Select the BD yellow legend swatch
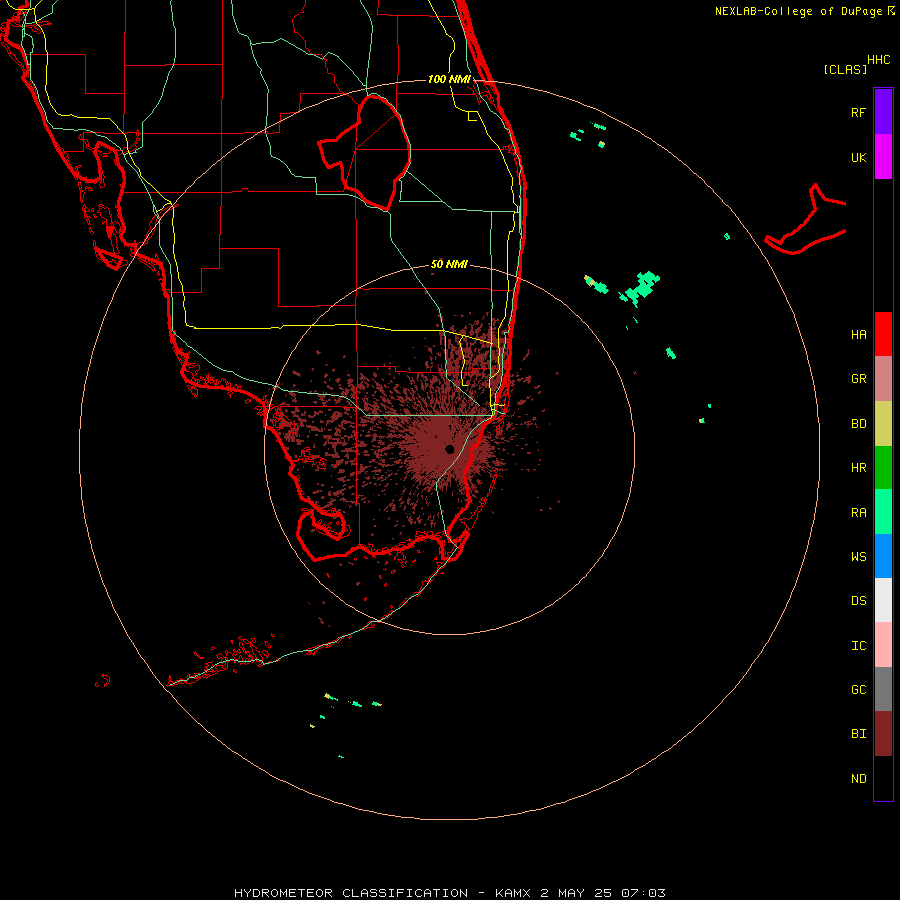Screen dimensions: 900x900 click(x=883, y=423)
